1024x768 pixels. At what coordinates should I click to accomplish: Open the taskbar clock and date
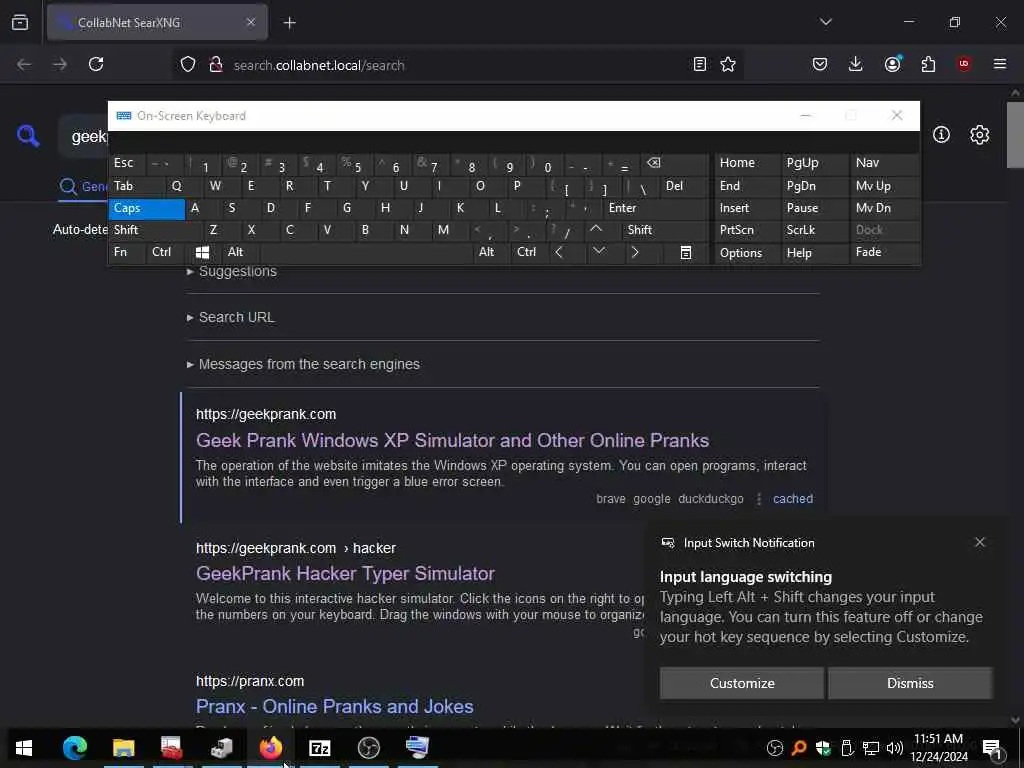coord(938,748)
